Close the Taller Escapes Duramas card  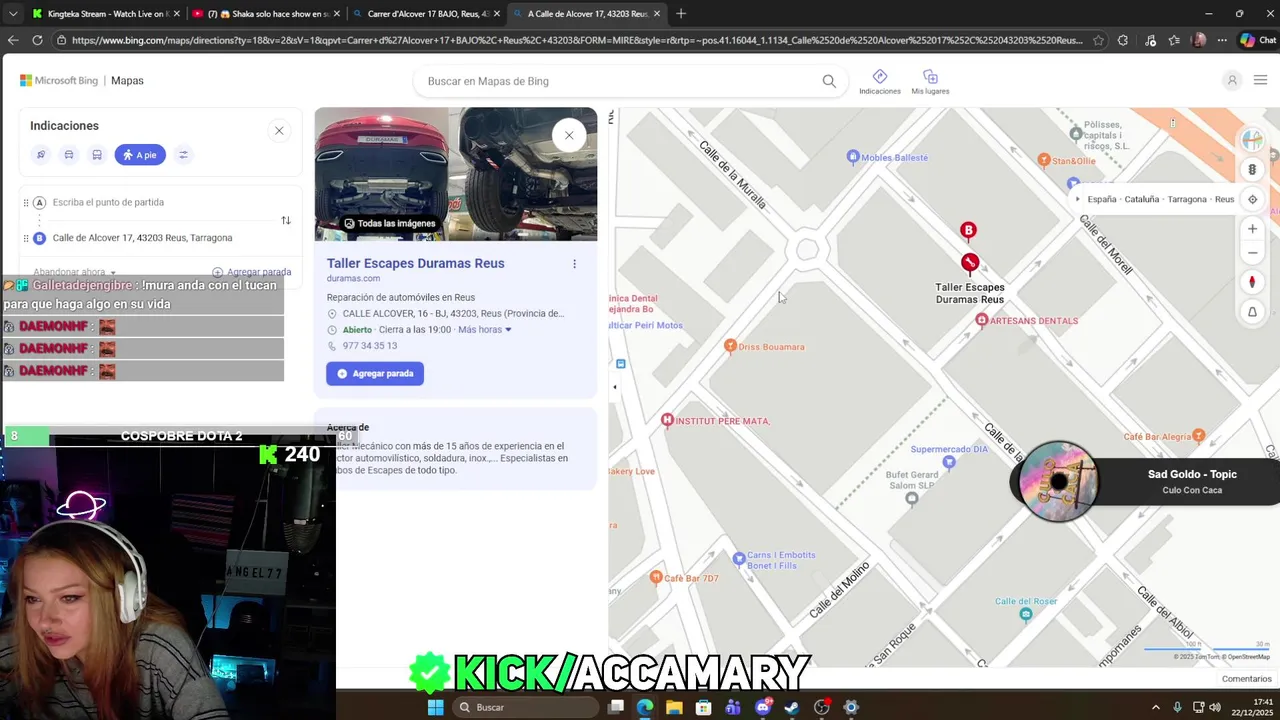click(x=569, y=135)
